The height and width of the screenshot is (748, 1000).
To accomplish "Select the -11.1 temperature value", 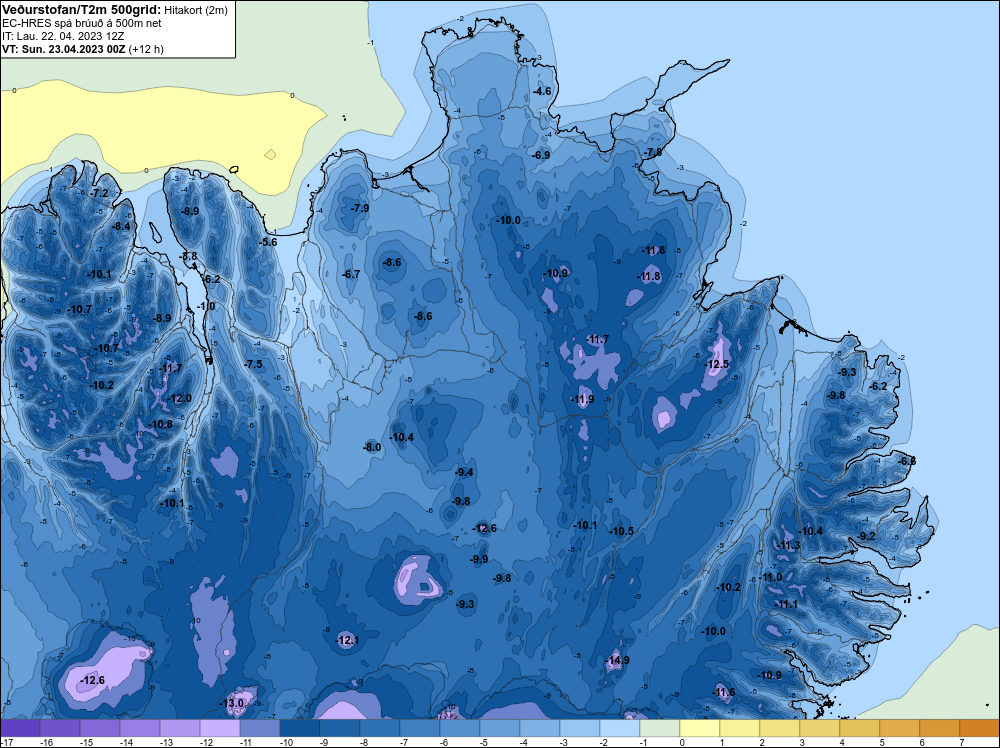I will (x=786, y=604).
